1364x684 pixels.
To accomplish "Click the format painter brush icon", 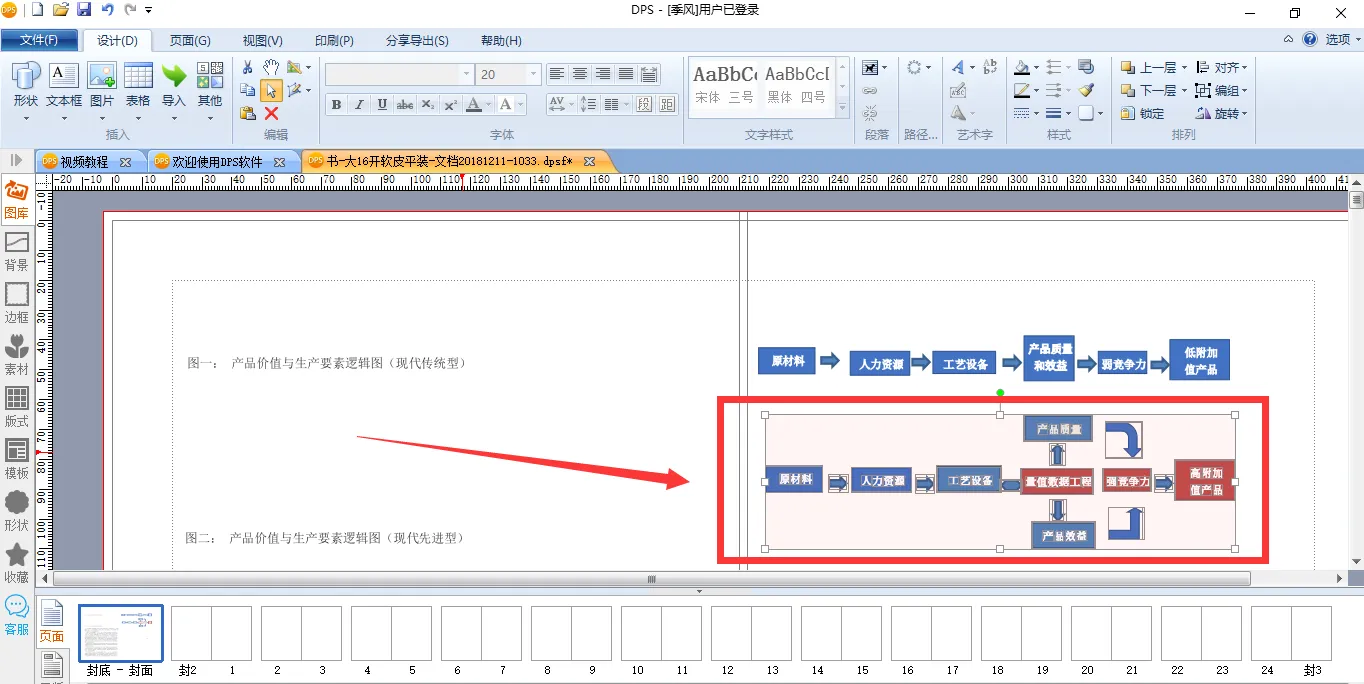I will (x=1087, y=90).
